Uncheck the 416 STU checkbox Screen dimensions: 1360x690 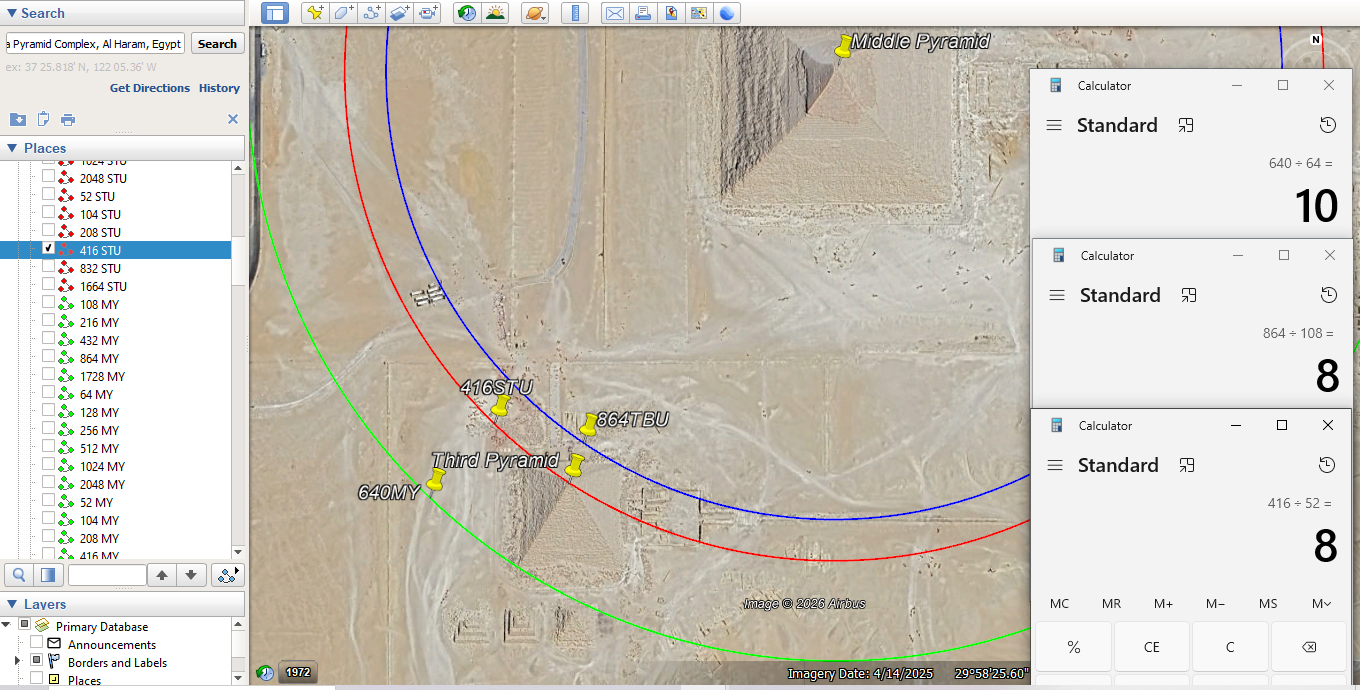pos(48,249)
